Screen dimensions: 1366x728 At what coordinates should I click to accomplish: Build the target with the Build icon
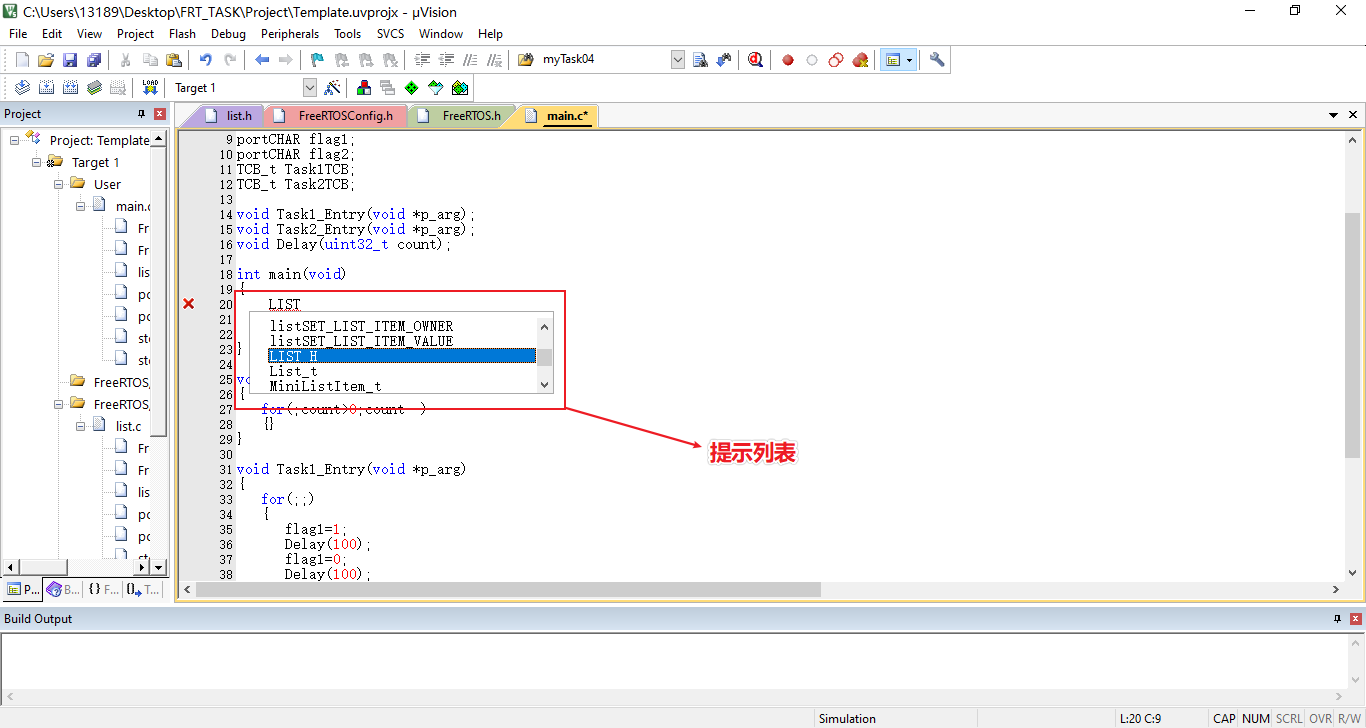[x=46, y=88]
